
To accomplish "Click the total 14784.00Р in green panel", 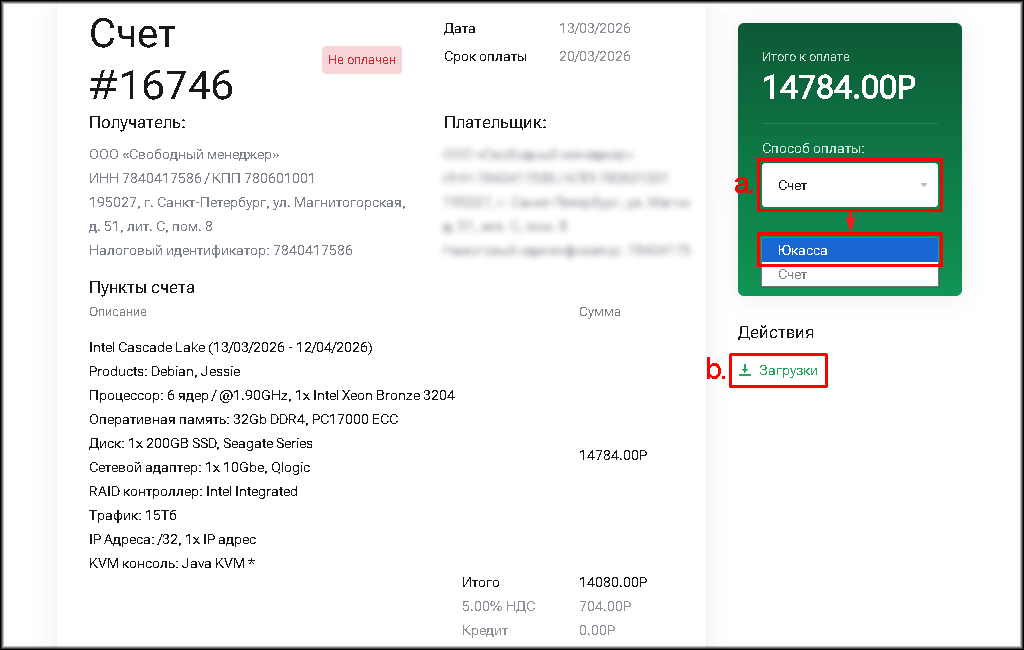I will 839,88.
